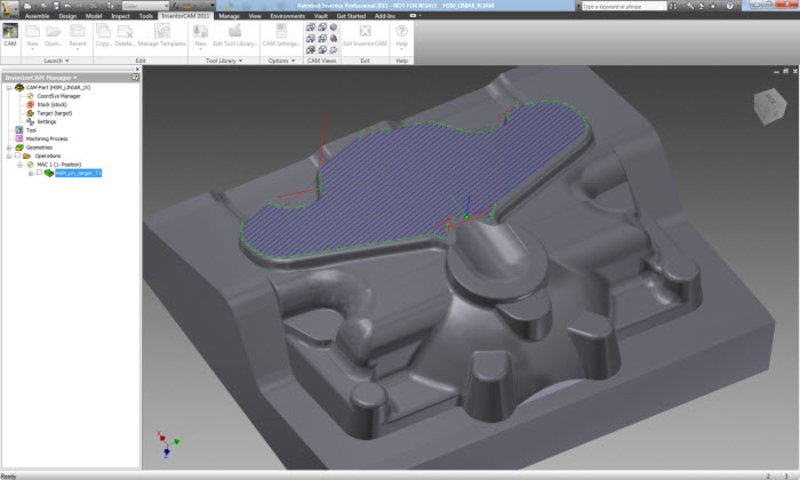Click the ViewCube in the viewport
Screen dimensions: 800x480
(x=769, y=103)
